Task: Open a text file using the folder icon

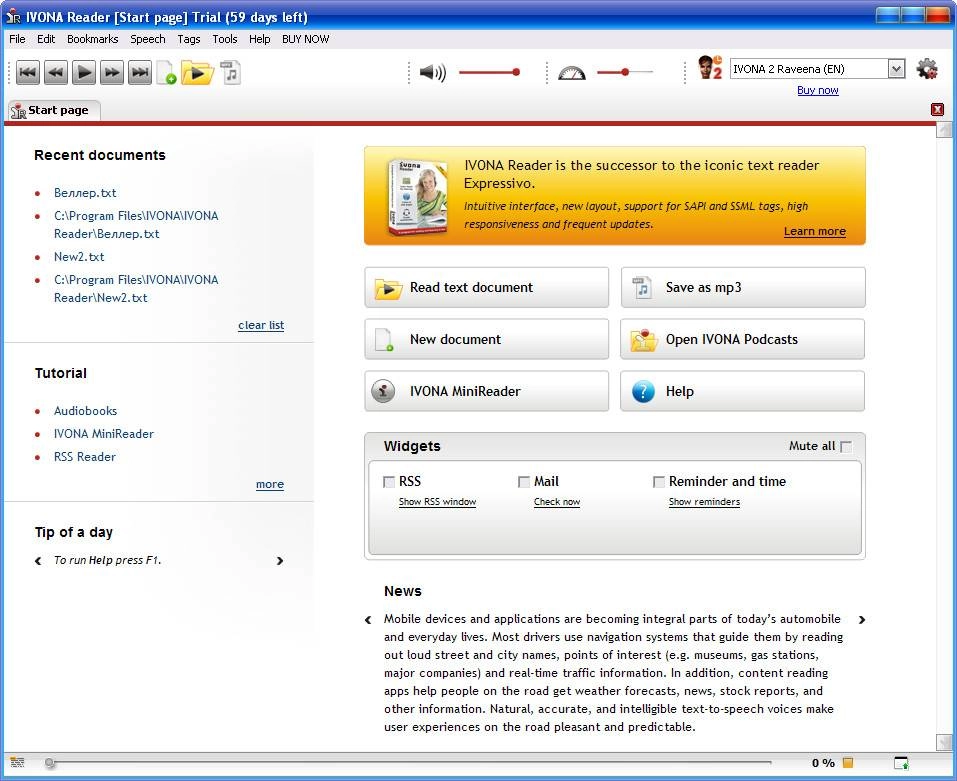Action: 196,72
